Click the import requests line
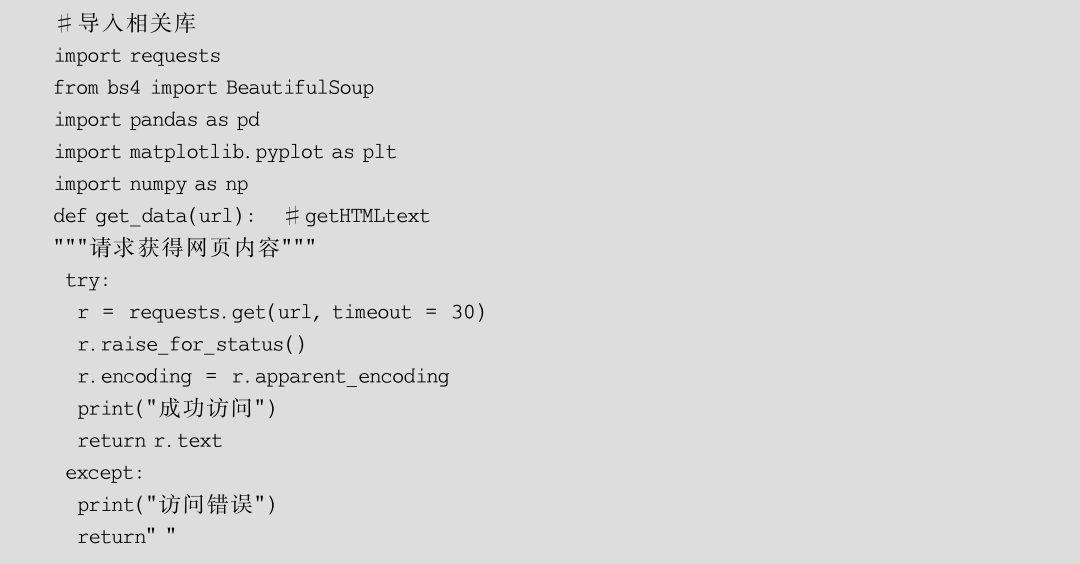1080x564 pixels. pos(137,56)
